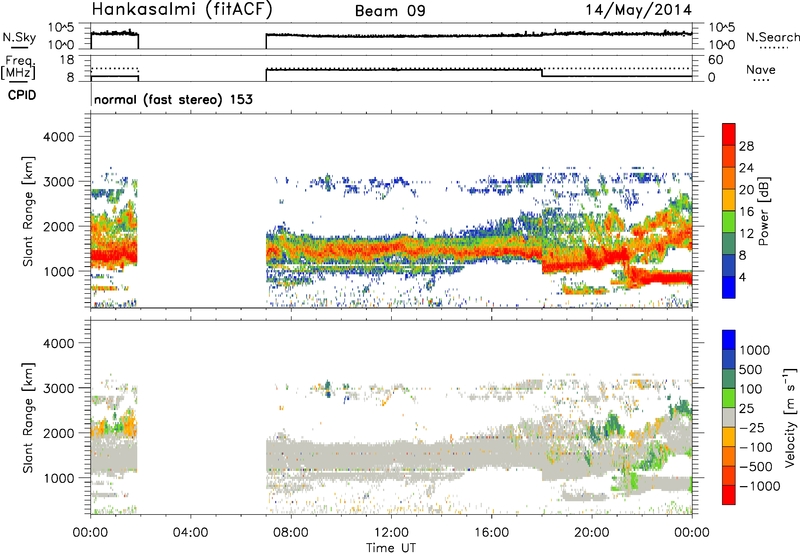The image size is (800, 554).
Task: Click the "08:00" time axis label
Action: pos(290,533)
